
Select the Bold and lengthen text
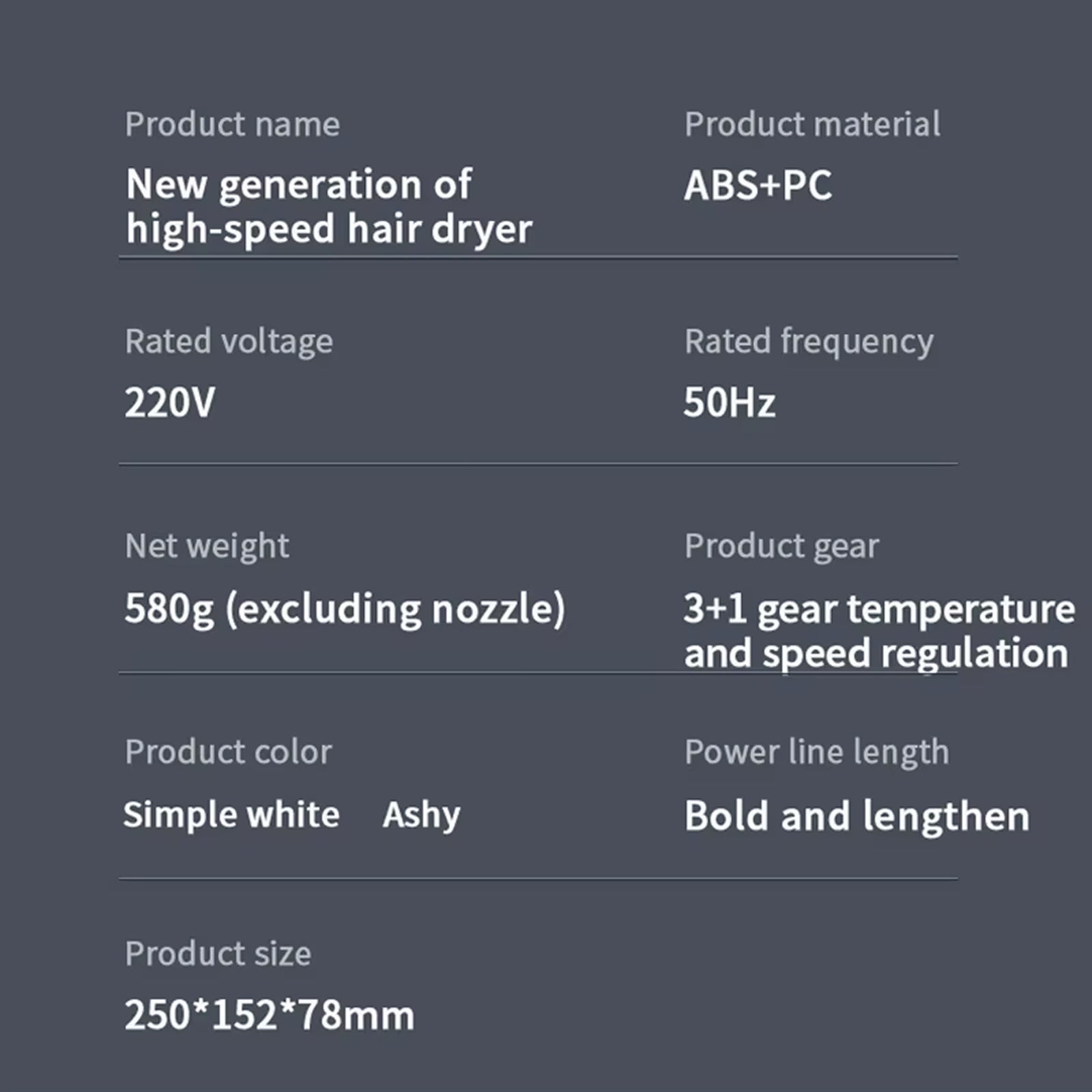coord(857,816)
